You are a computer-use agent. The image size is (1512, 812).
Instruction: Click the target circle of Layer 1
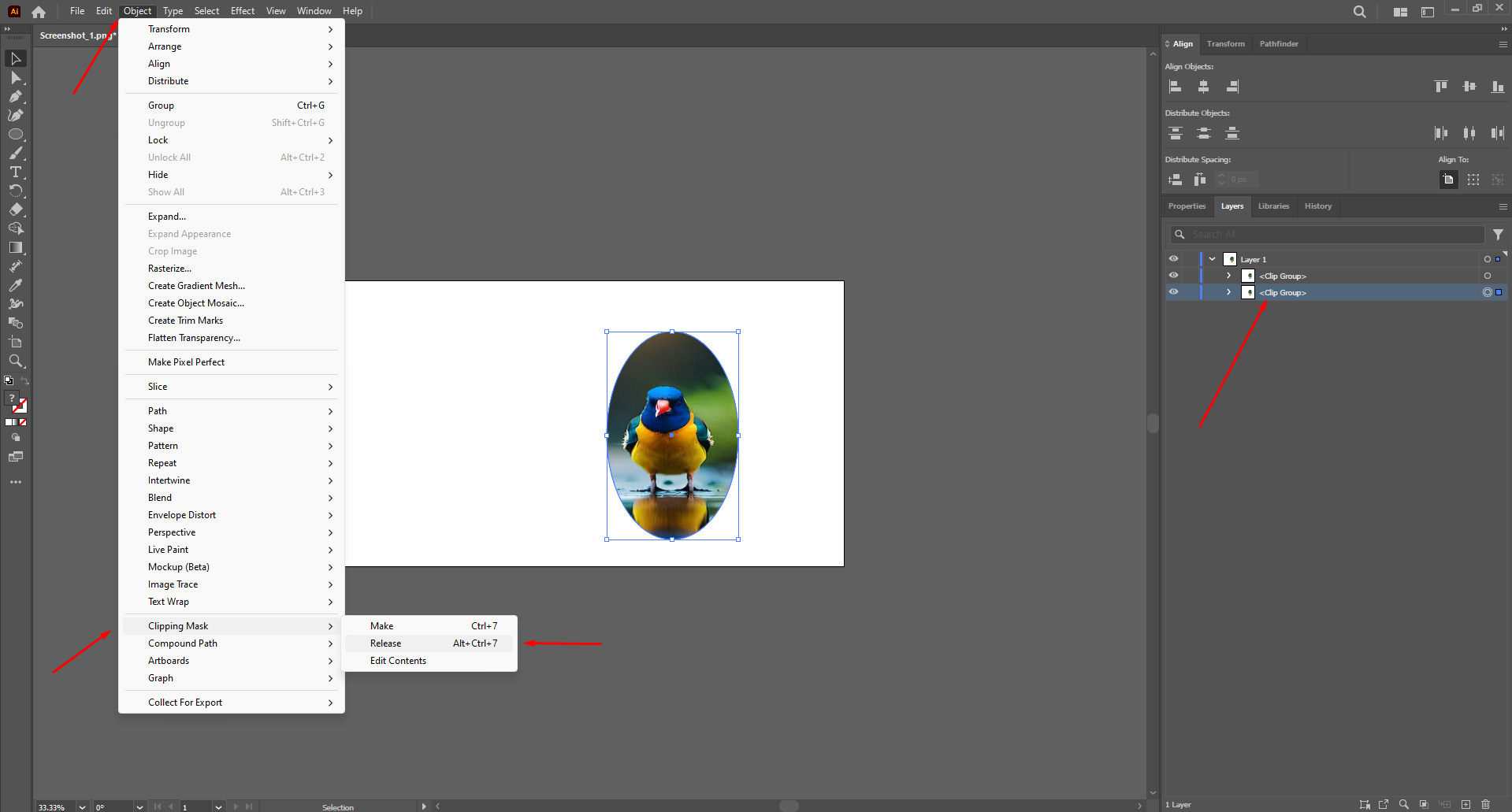[1488, 259]
